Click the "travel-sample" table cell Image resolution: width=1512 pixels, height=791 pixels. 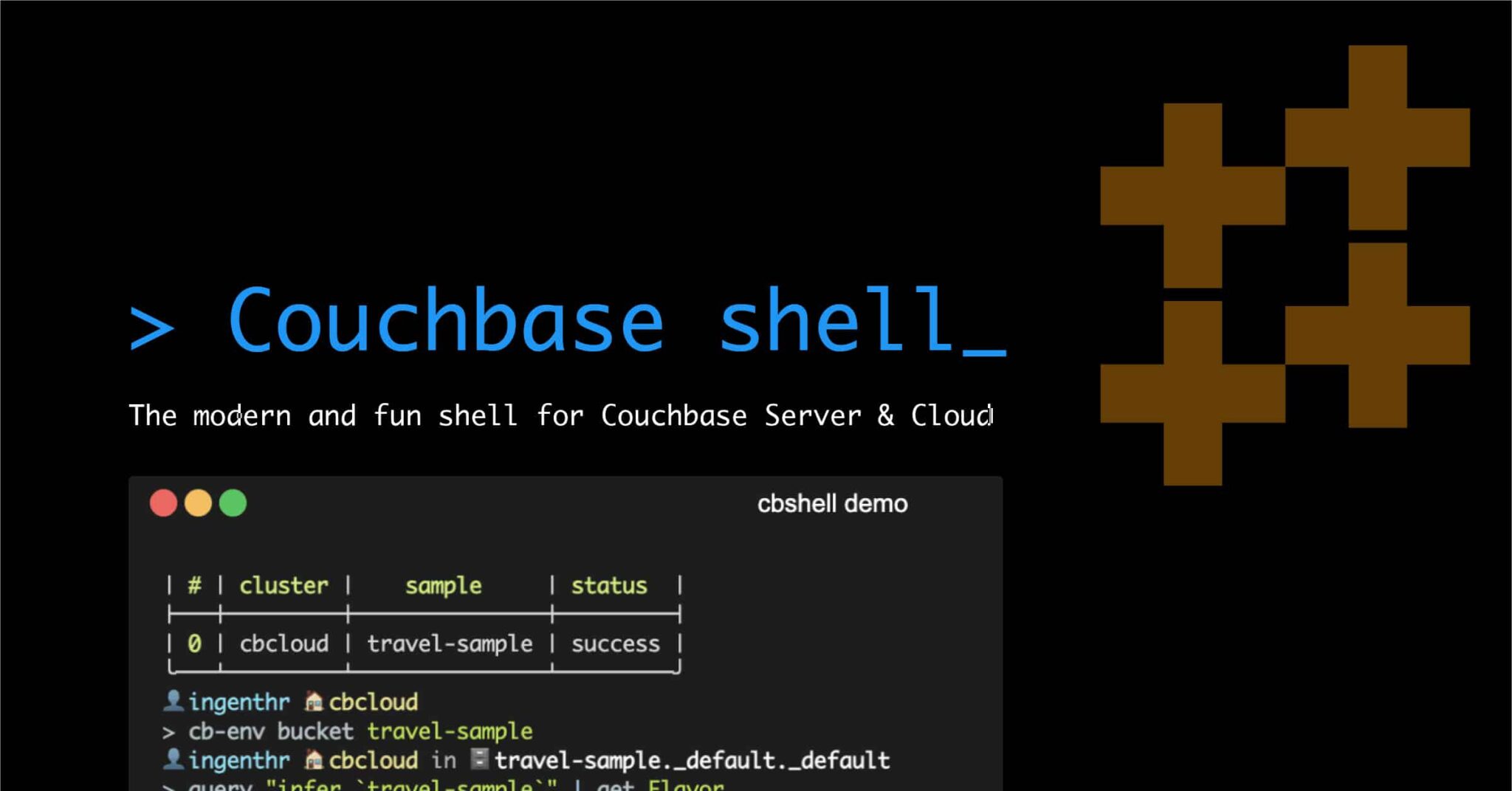tap(450, 644)
